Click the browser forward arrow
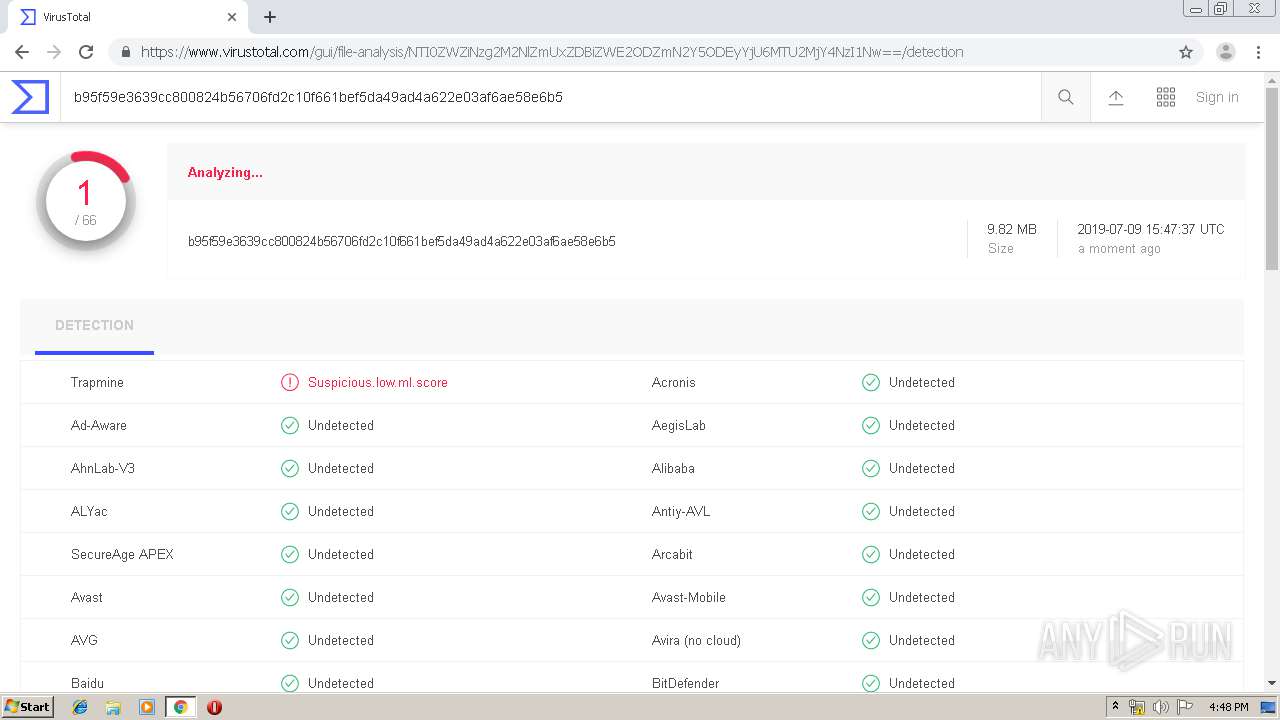 (x=54, y=52)
